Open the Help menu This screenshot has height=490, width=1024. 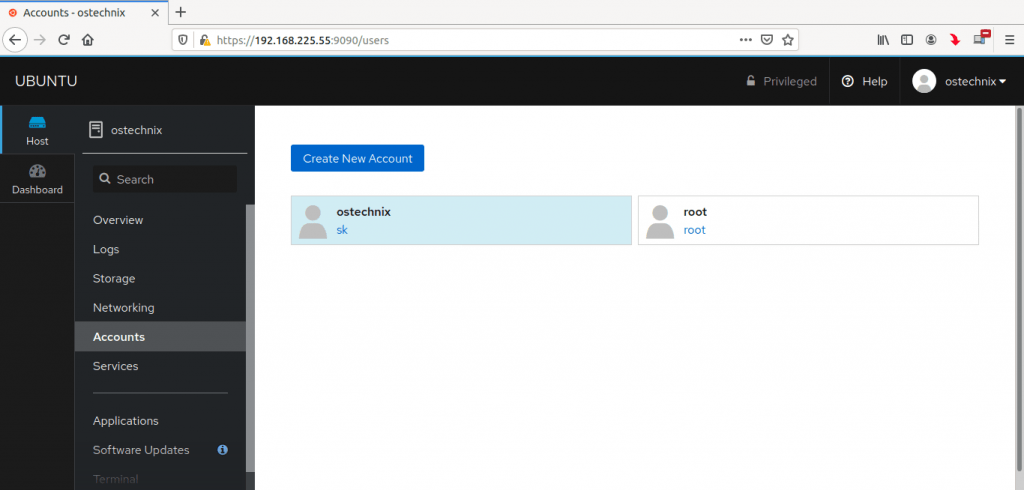coord(865,81)
